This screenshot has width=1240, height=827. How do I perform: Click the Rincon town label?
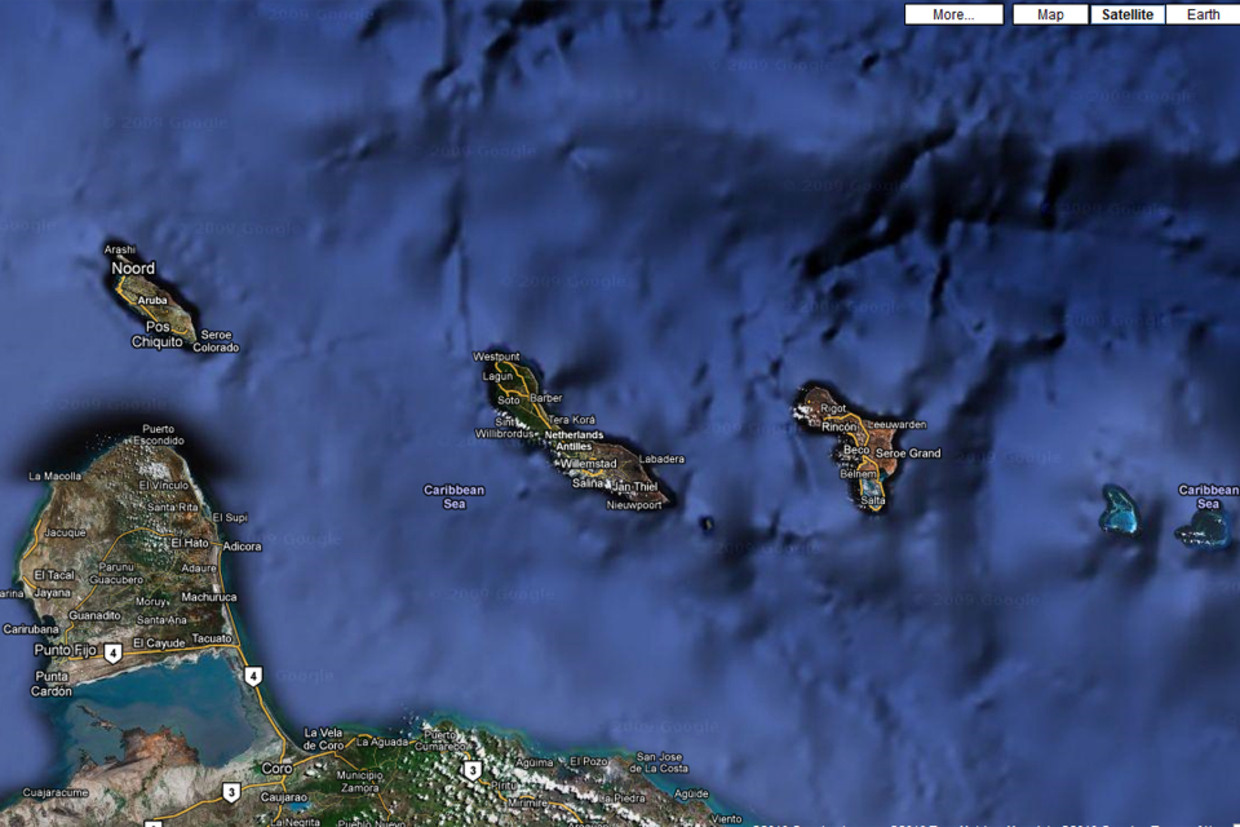tap(839, 427)
